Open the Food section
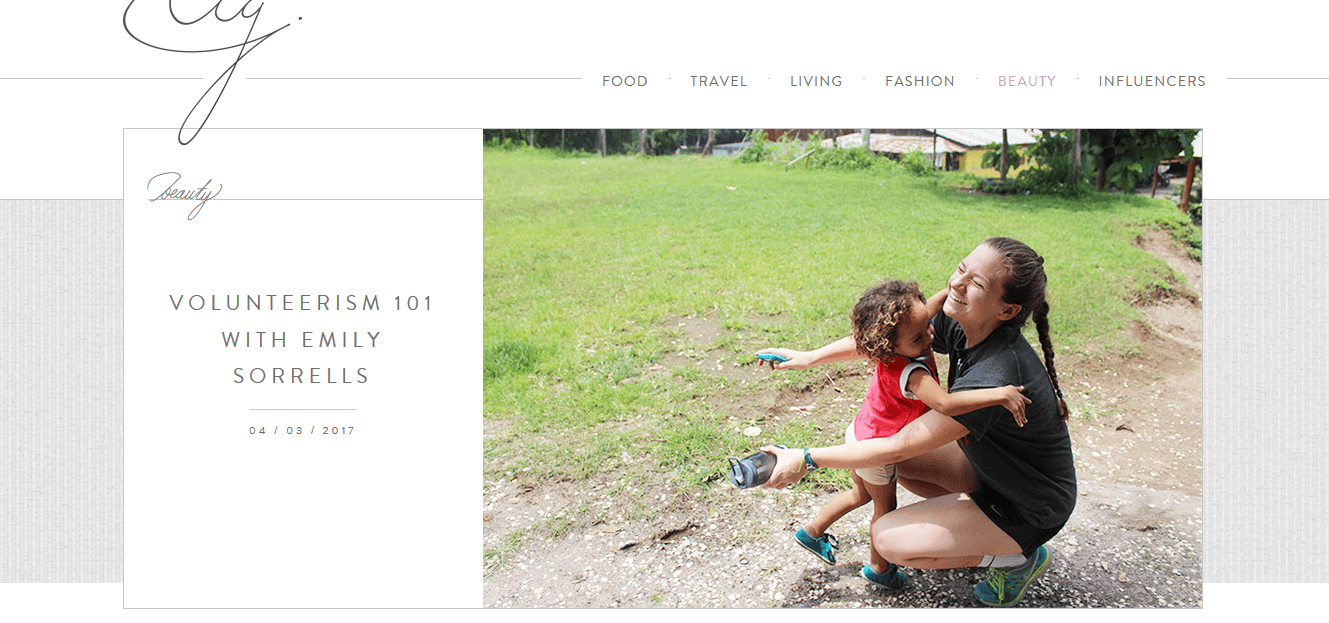This screenshot has height=623, width=1329. (625, 81)
